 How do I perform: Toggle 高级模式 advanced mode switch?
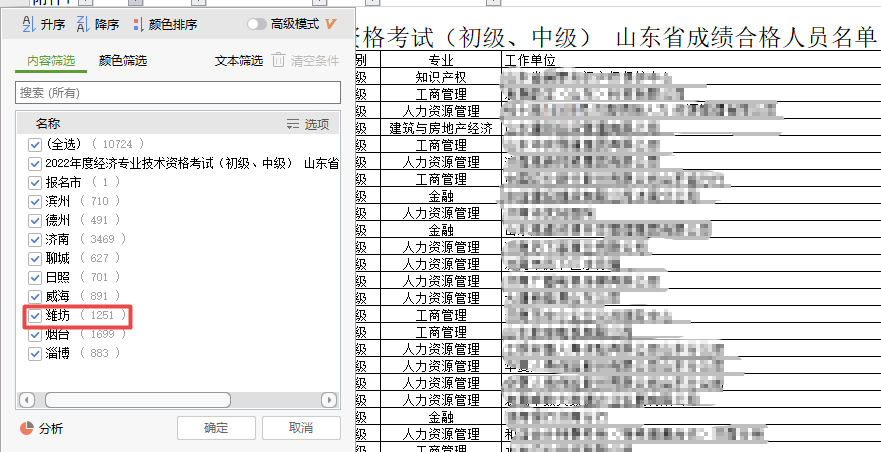click(x=257, y=24)
